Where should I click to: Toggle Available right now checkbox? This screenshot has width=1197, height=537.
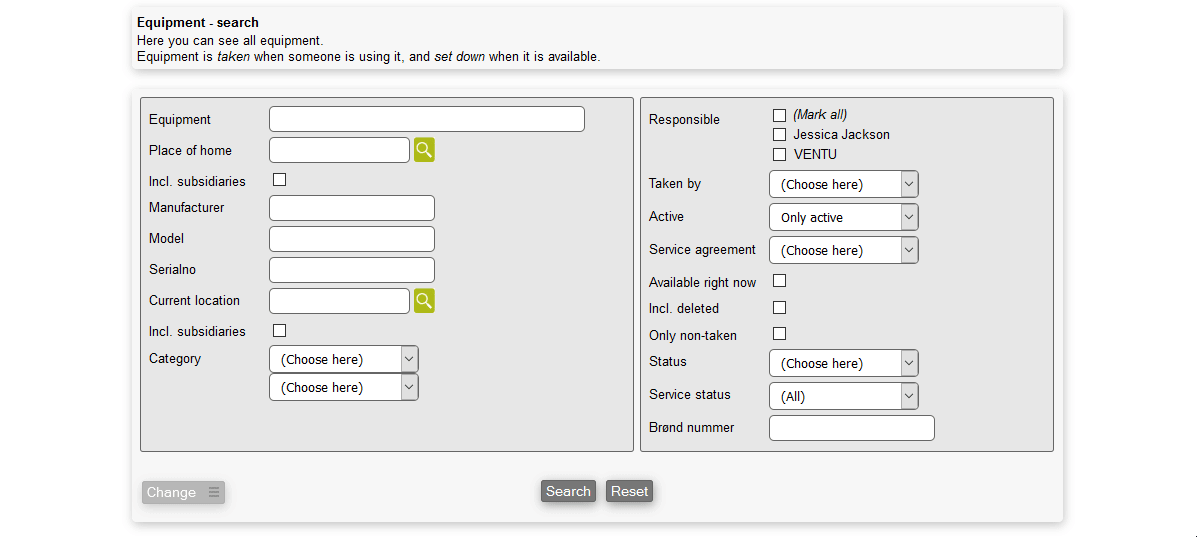[780, 281]
